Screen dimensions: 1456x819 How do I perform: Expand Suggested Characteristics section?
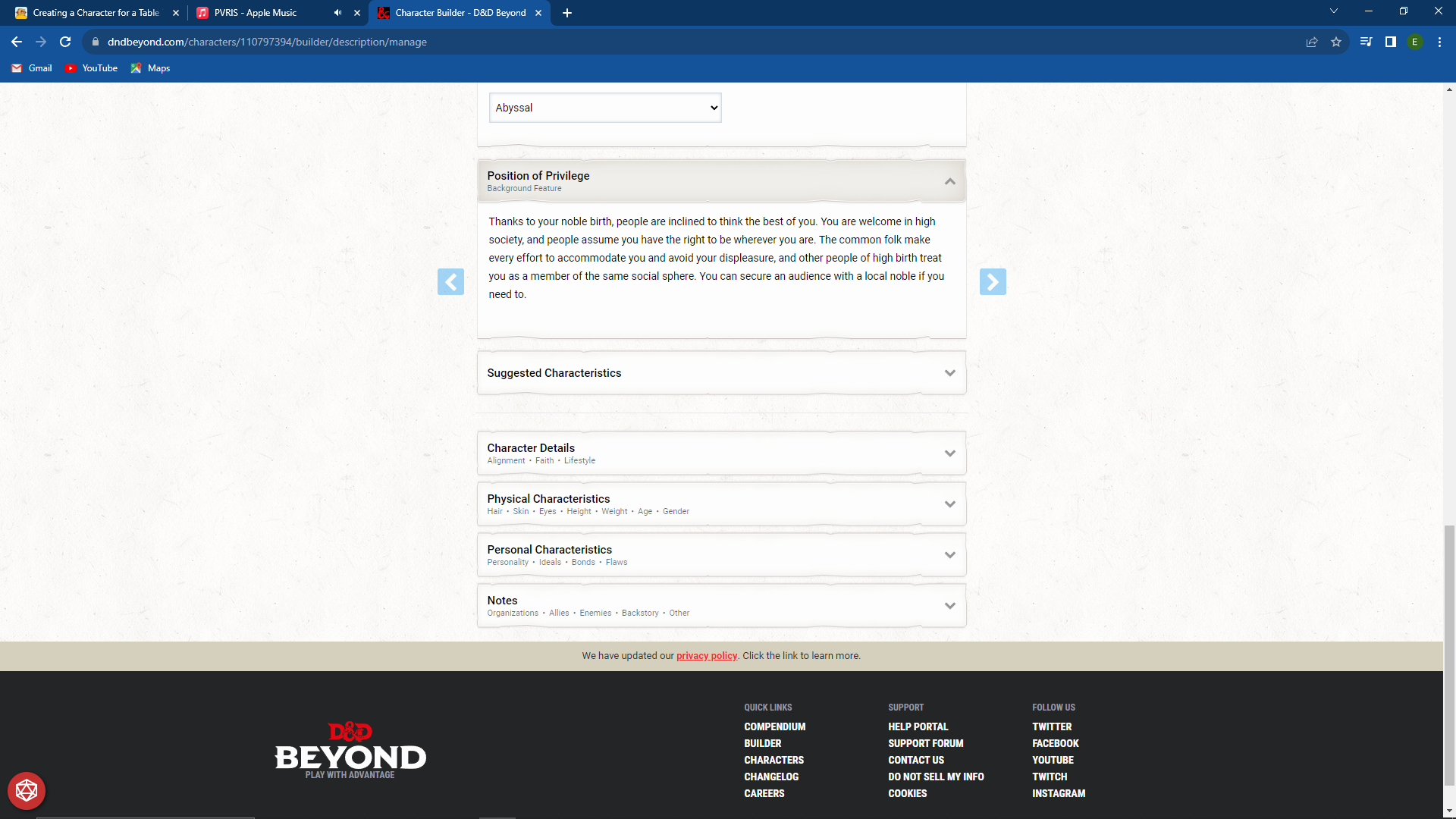point(949,373)
